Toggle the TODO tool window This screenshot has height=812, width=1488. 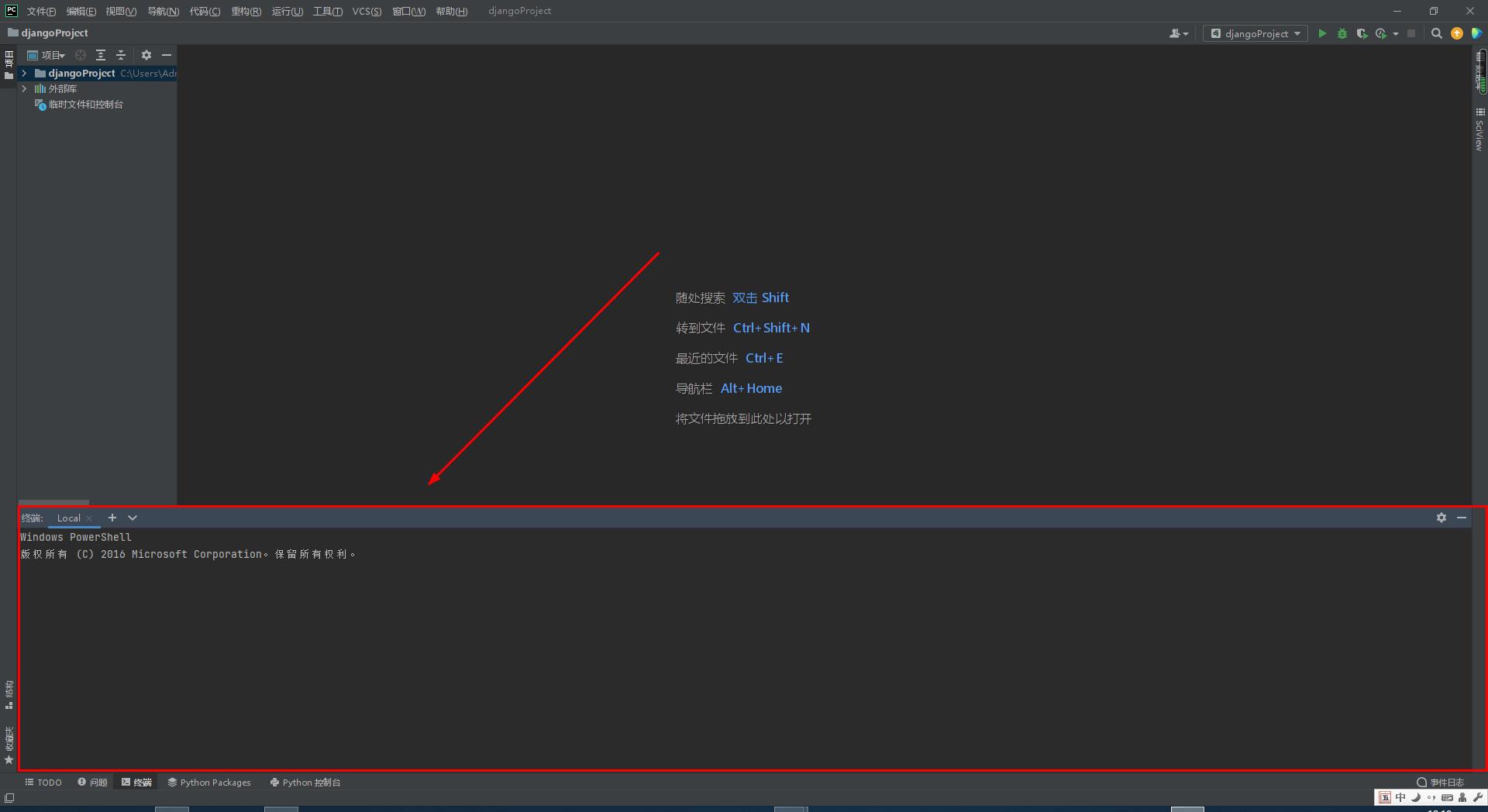(43, 783)
